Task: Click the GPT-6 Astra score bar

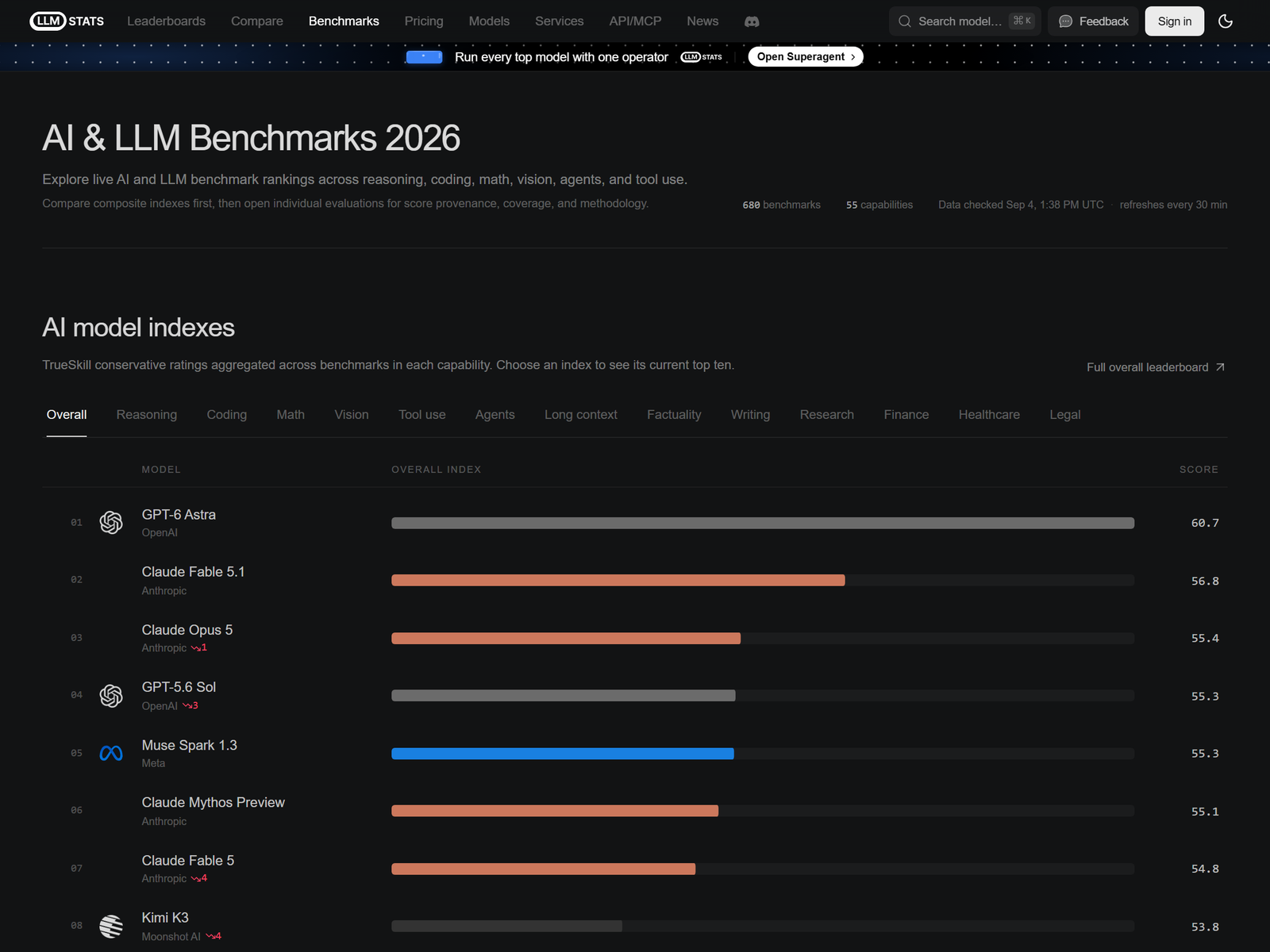Action: 763,523
